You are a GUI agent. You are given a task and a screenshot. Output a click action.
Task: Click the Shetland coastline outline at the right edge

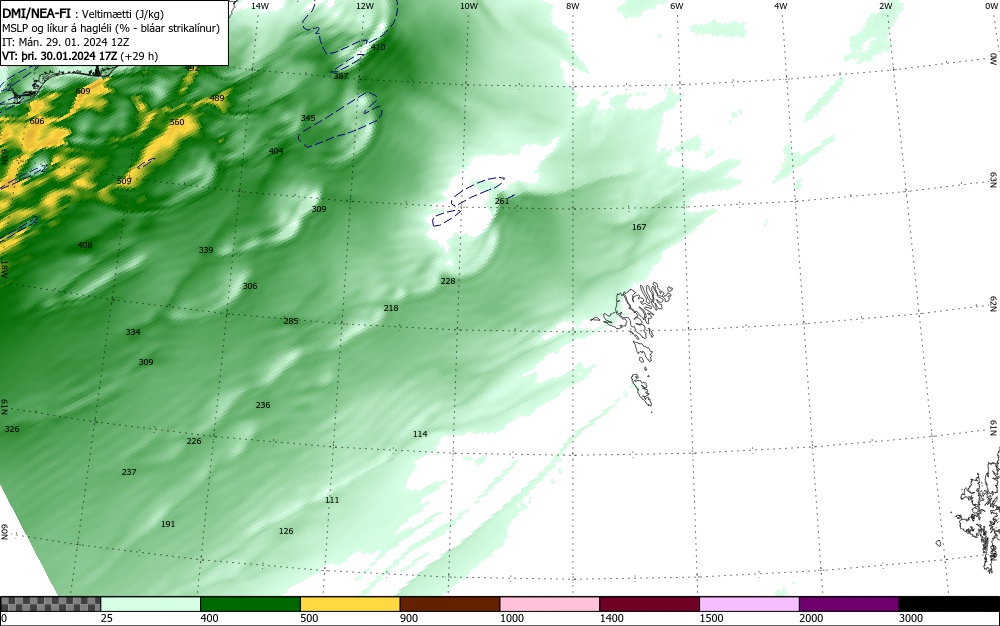tap(980, 510)
